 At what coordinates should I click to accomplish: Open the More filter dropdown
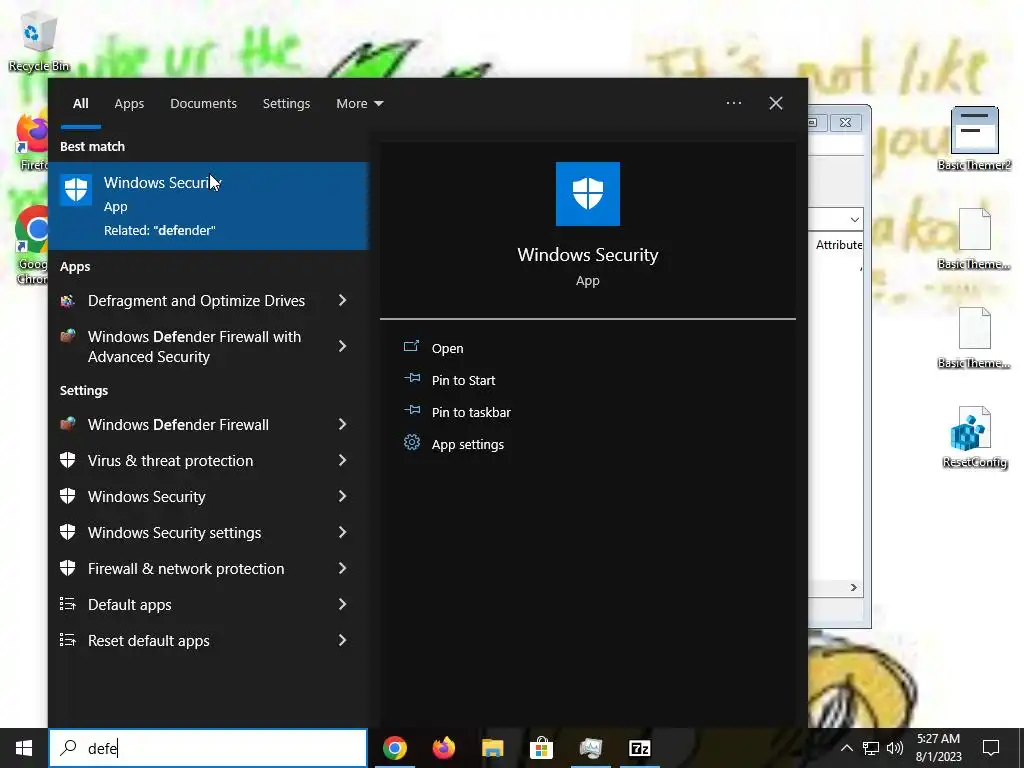tap(360, 103)
